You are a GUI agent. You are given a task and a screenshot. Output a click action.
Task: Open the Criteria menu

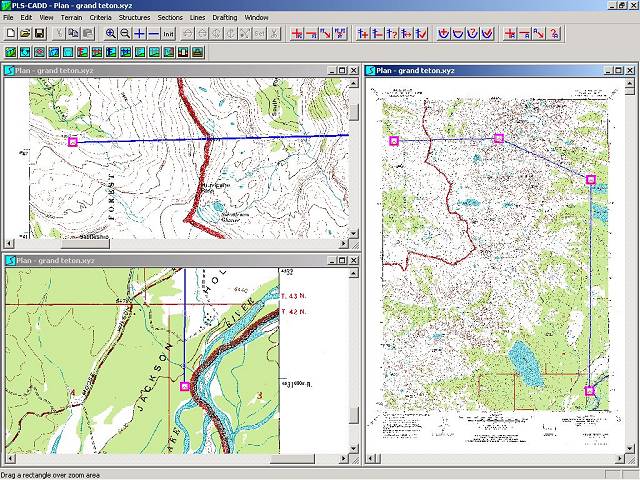coord(100,18)
